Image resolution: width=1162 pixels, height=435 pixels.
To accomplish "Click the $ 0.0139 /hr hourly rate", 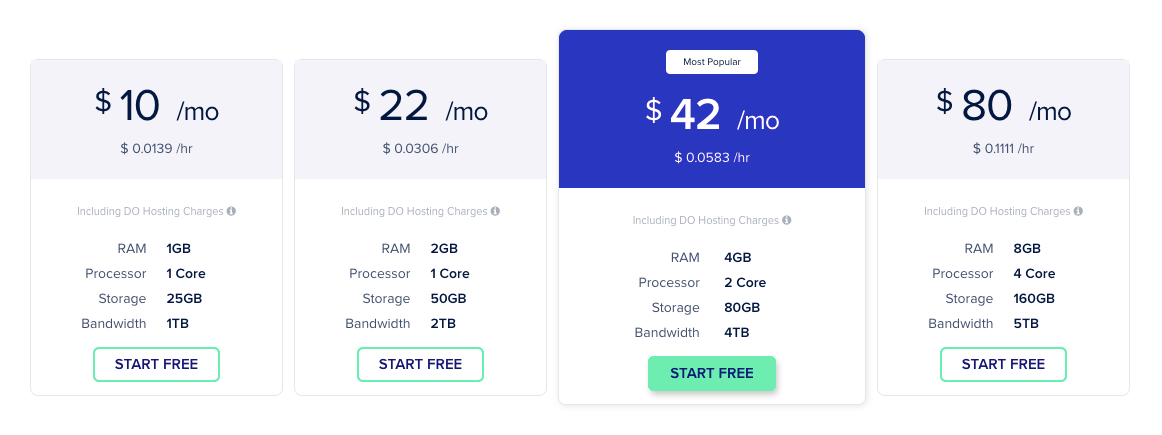I will 156,148.
